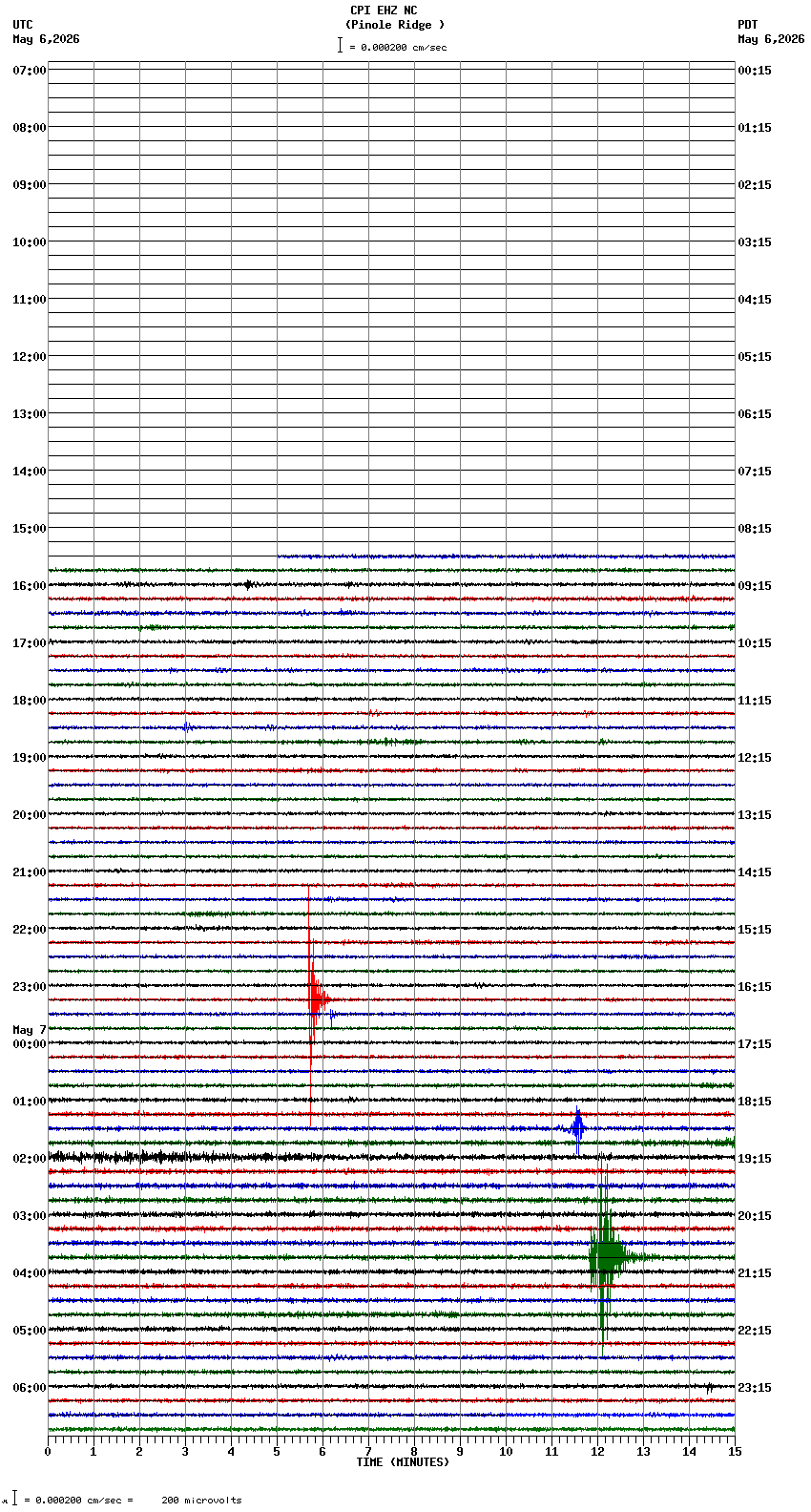Click the 'May 6,2026' date under PDT
The image size is (811, 1512).
(771, 39)
